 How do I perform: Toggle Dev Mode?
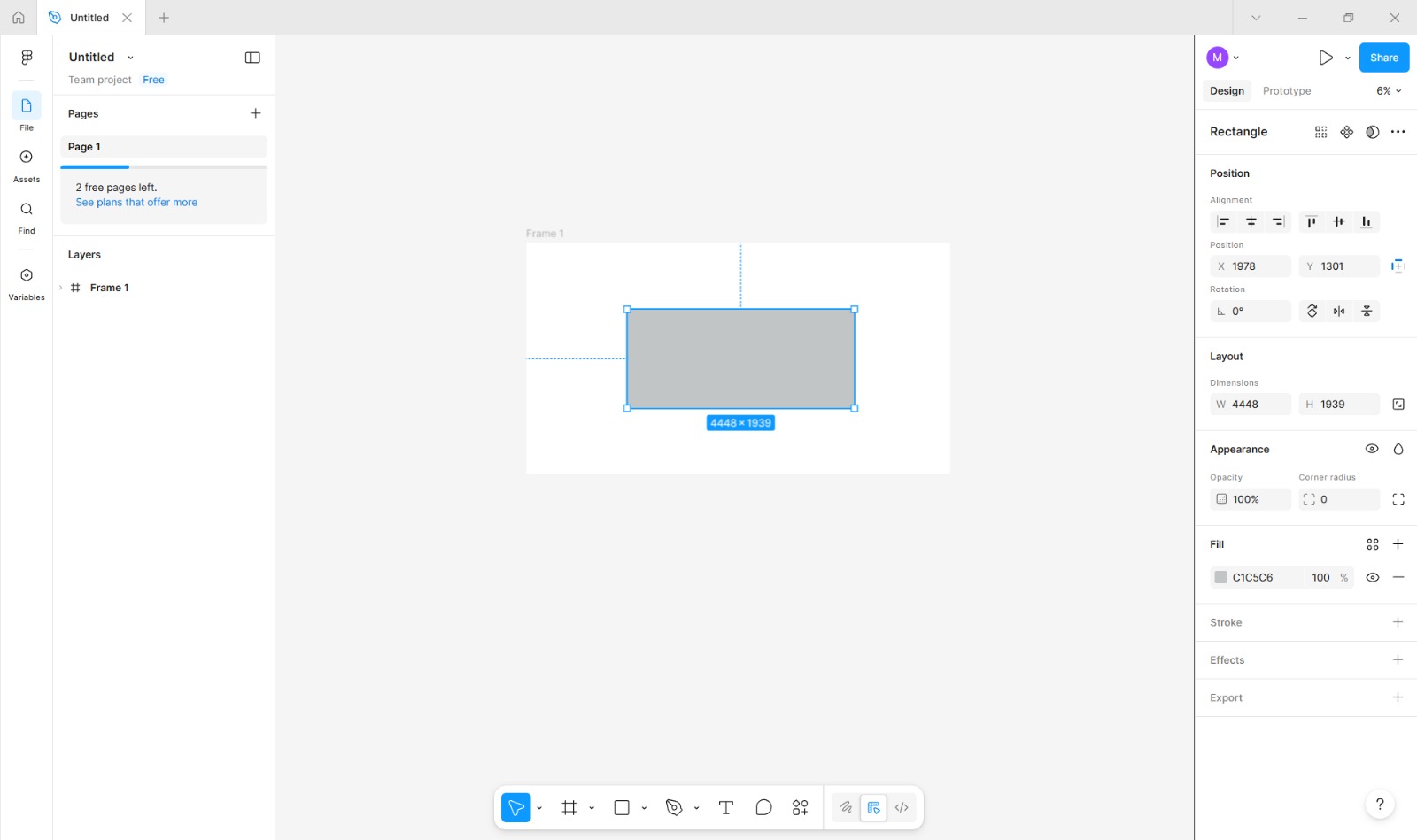tap(902, 807)
